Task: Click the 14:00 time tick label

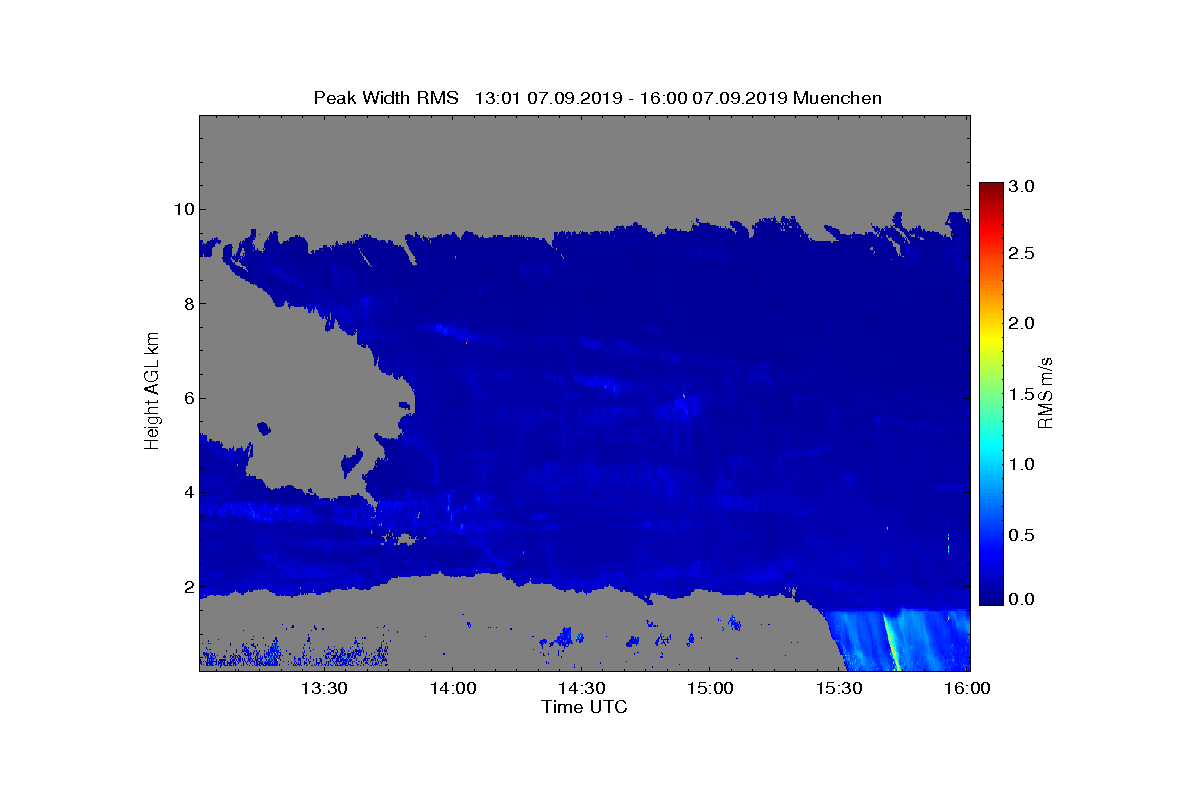Action: click(453, 688)
